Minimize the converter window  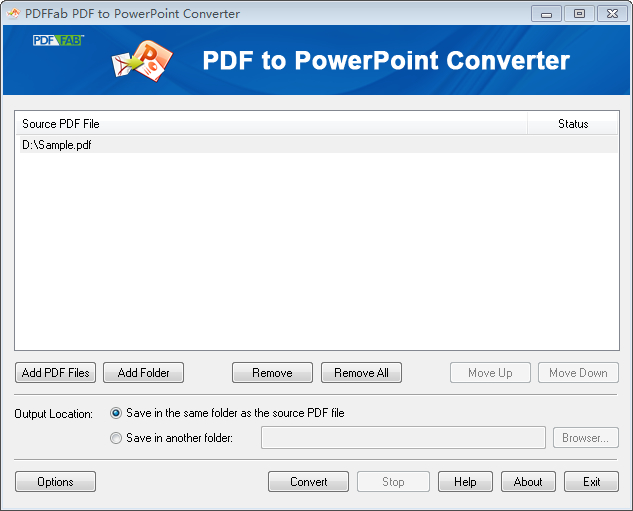(x=546, y=14)
